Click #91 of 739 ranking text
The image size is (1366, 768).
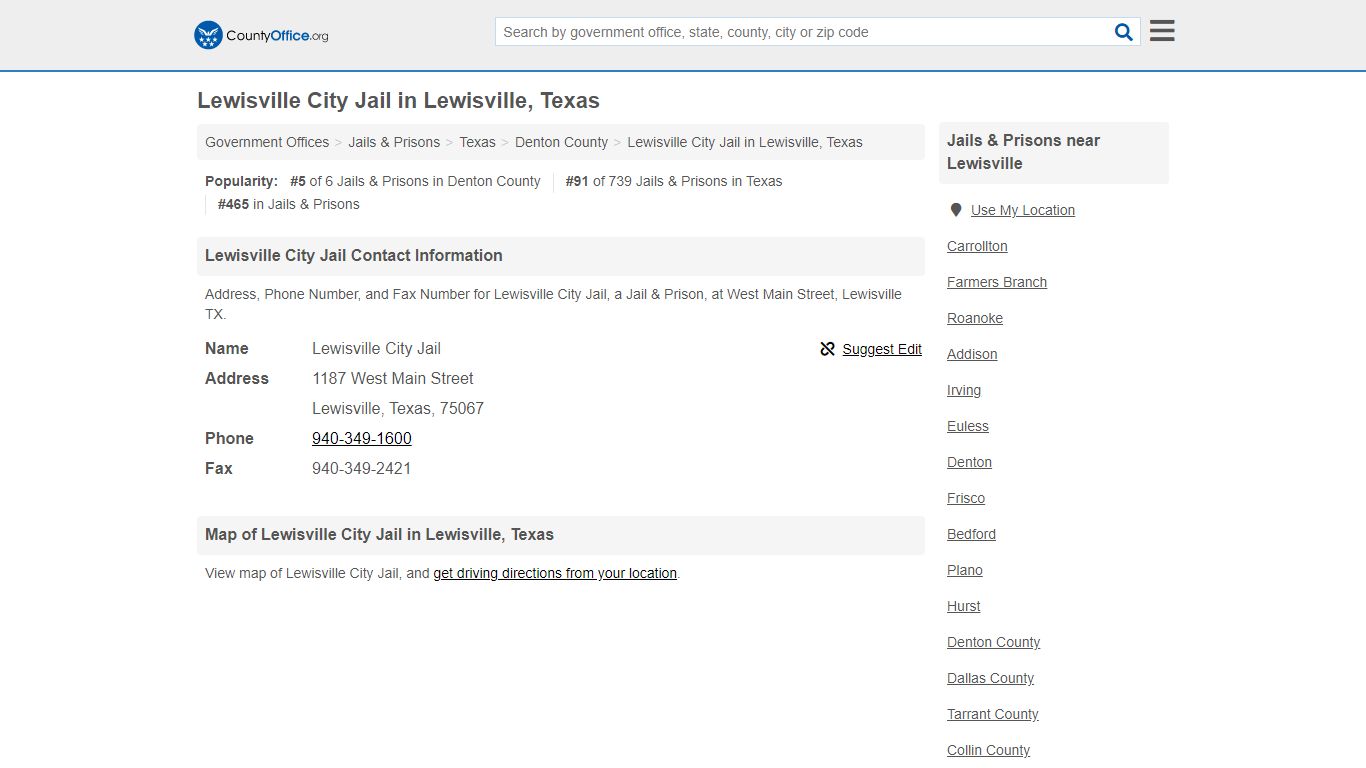674,181
